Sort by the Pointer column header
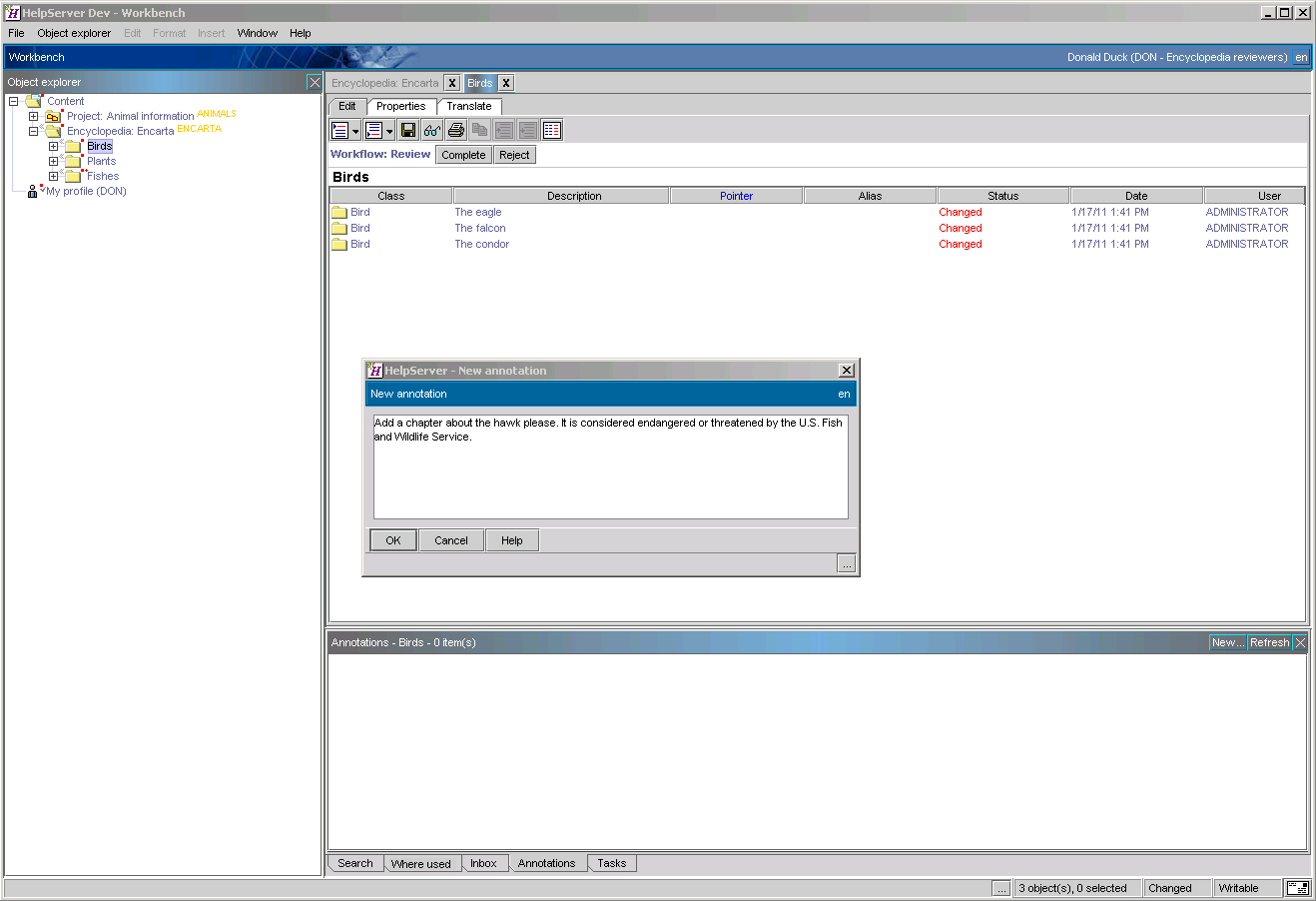This screenshot has width=1316, height=901. 737,196
